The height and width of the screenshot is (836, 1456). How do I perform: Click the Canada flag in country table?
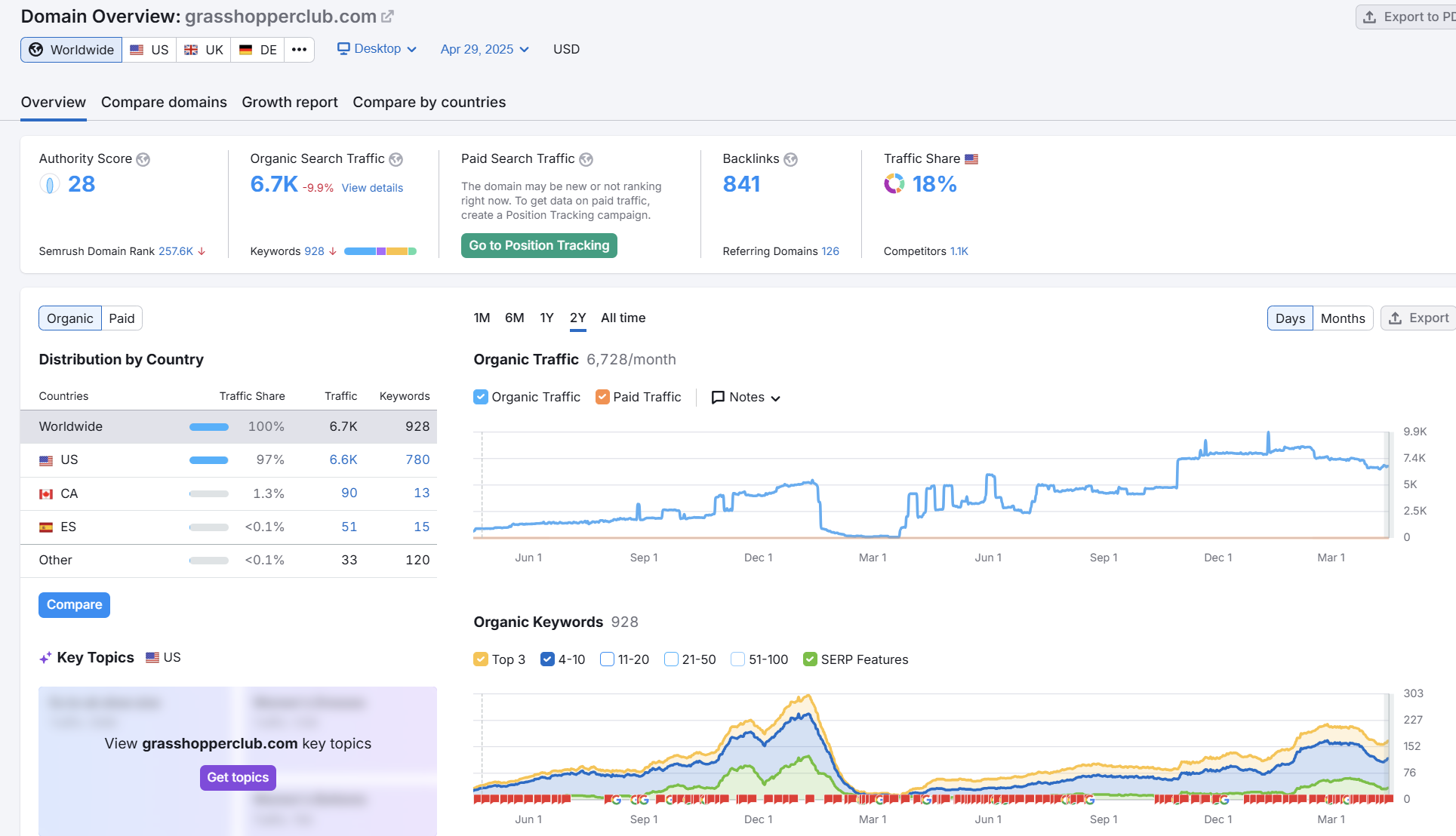(x=46, y=494)
